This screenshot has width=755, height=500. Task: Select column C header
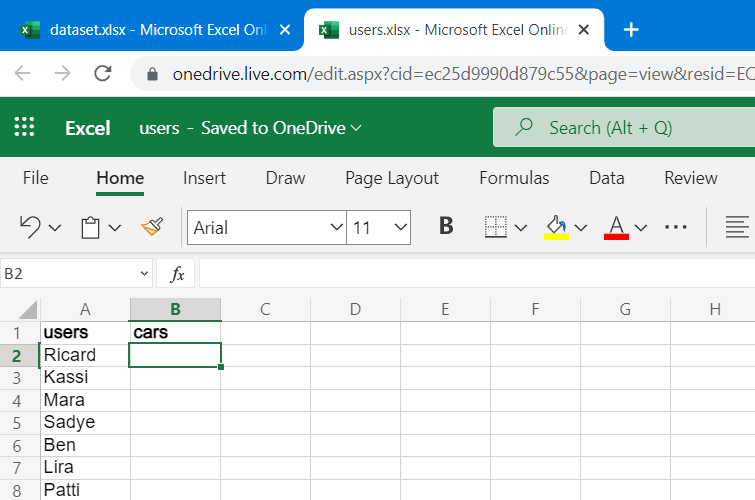(265, 309)
